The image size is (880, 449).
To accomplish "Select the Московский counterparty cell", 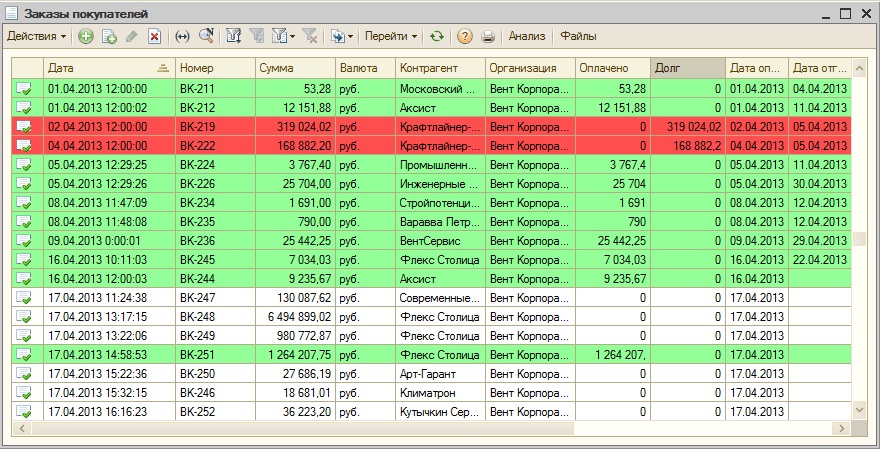I will [440, 89].
